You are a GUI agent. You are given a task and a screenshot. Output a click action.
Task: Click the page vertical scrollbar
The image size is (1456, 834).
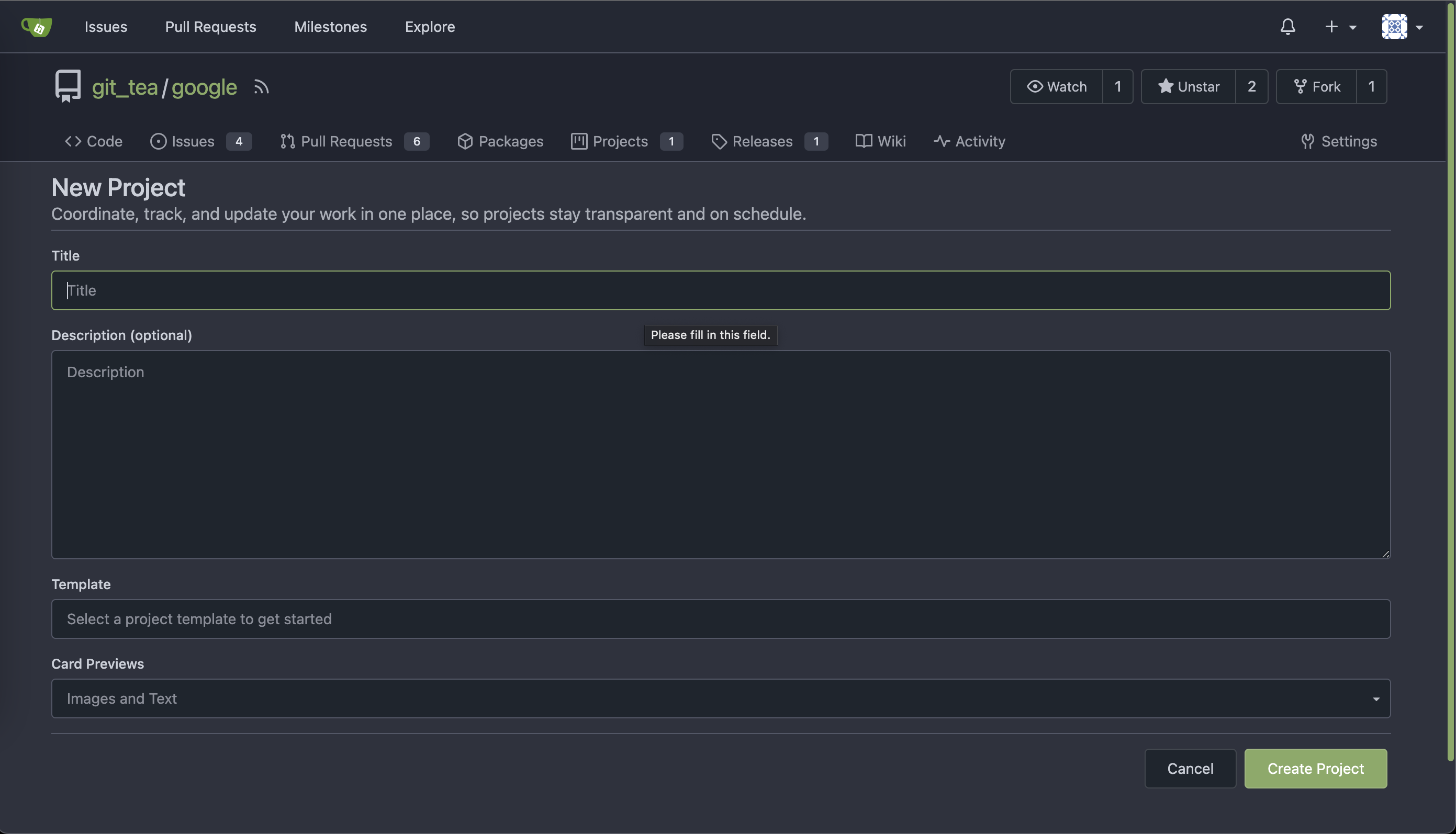coord(1451,381)
